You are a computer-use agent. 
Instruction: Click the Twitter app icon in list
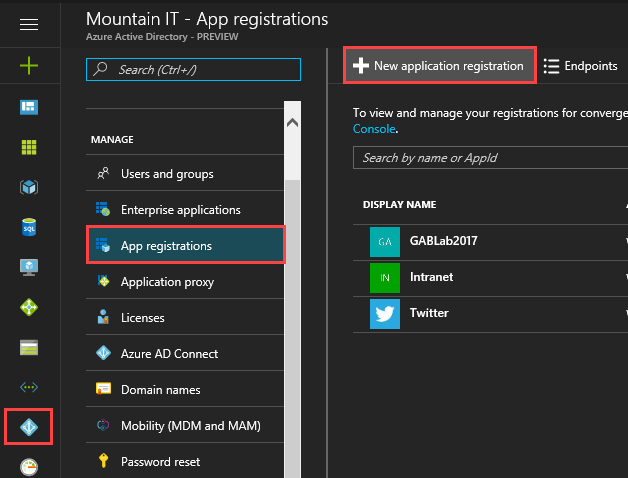[385, 314]
